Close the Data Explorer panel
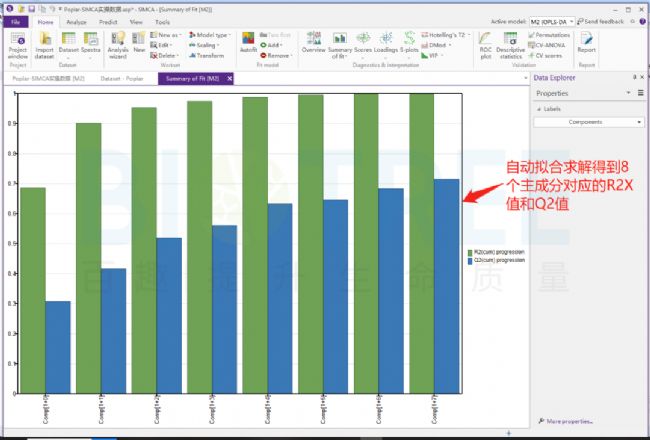 643,78
